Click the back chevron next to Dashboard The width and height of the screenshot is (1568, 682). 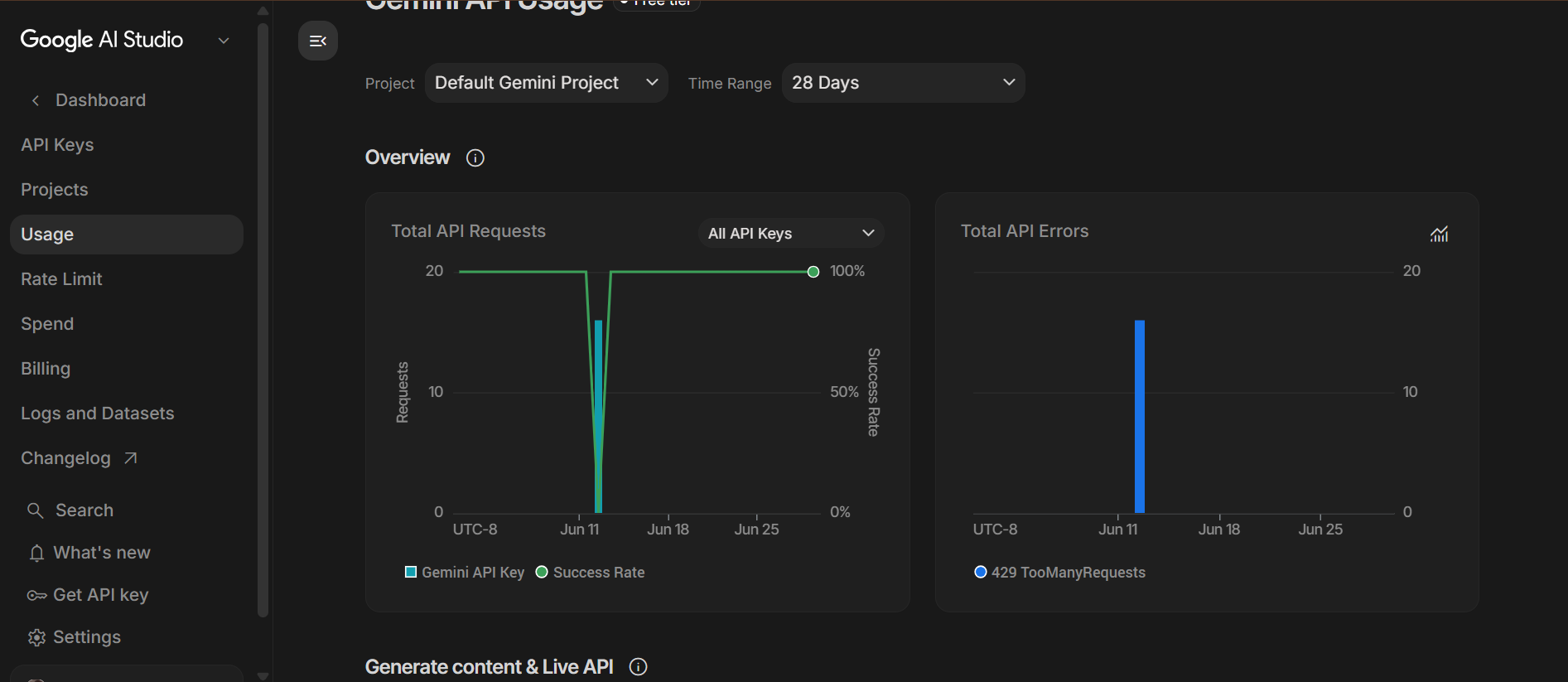(36, 100)
